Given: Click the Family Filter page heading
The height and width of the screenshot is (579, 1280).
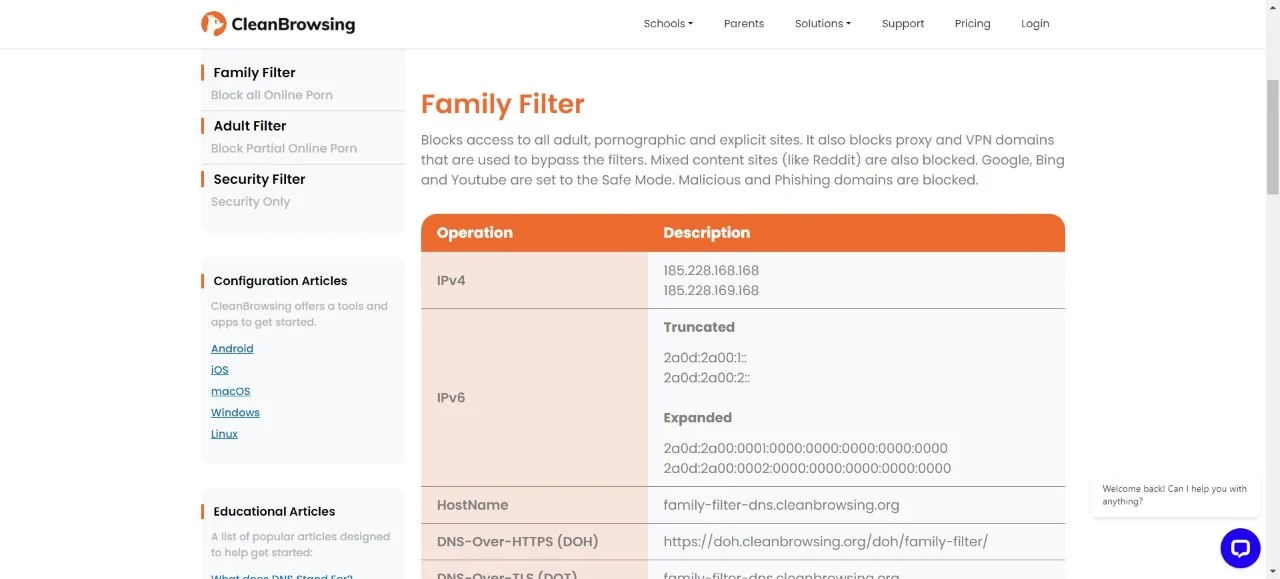Looking at the screenshot, I should click(x=502, y=104).
